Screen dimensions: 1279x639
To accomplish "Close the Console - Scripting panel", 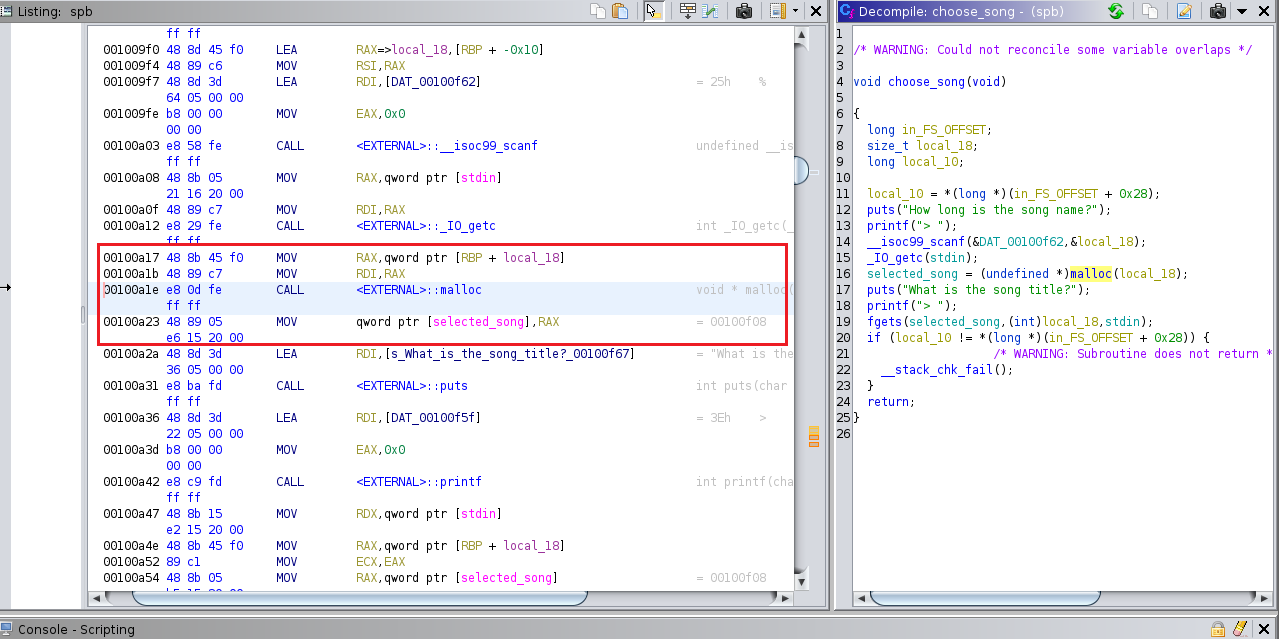I will (1264, 629).
